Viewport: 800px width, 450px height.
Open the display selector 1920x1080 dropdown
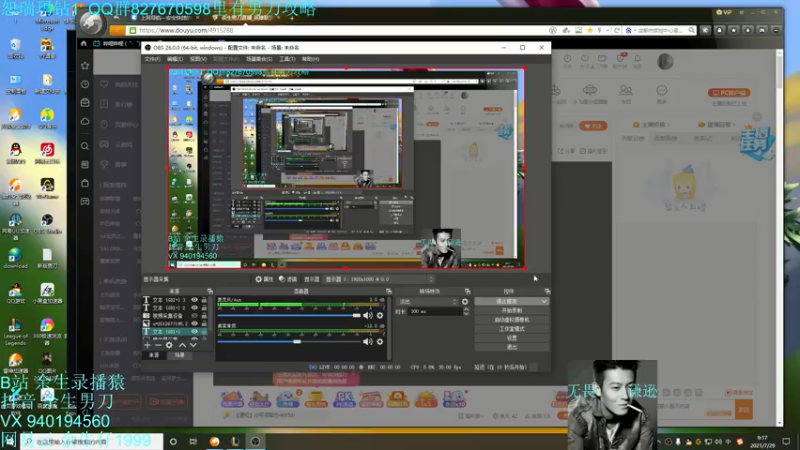pos(379,279)
